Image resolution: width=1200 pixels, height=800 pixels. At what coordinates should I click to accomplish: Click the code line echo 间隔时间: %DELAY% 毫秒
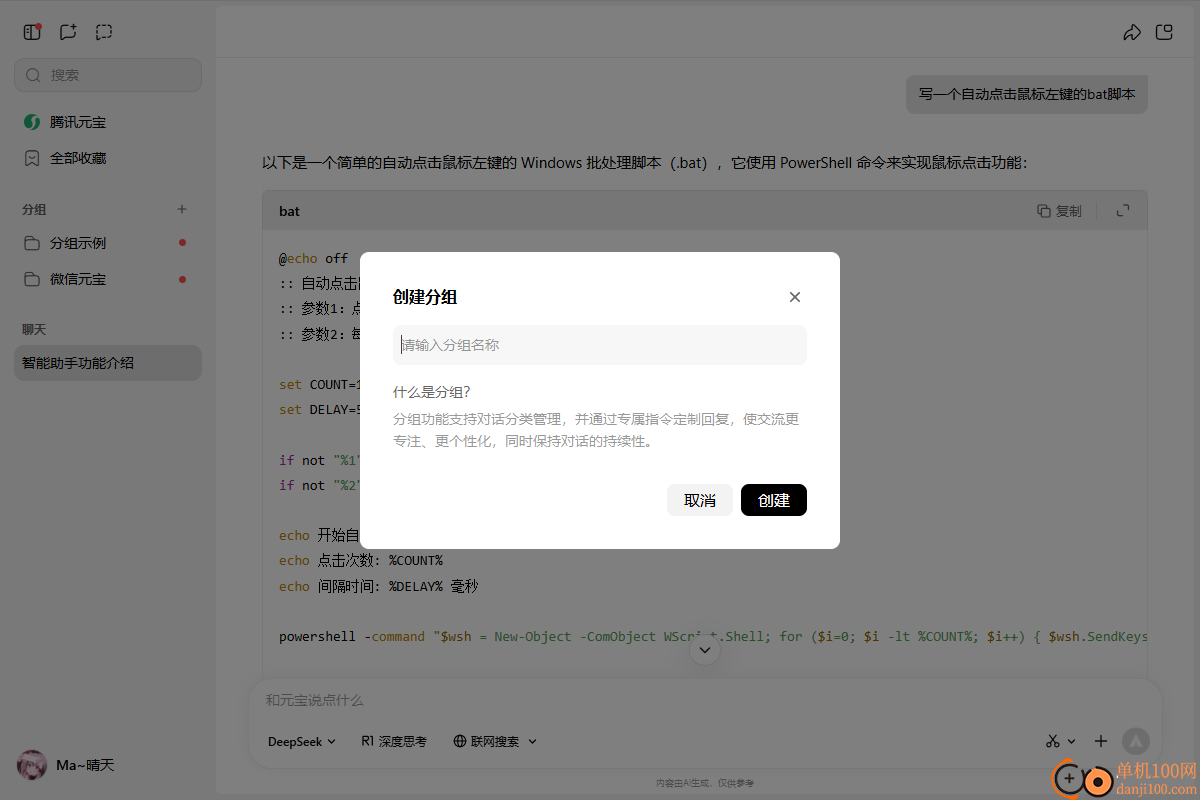(379, 587)
